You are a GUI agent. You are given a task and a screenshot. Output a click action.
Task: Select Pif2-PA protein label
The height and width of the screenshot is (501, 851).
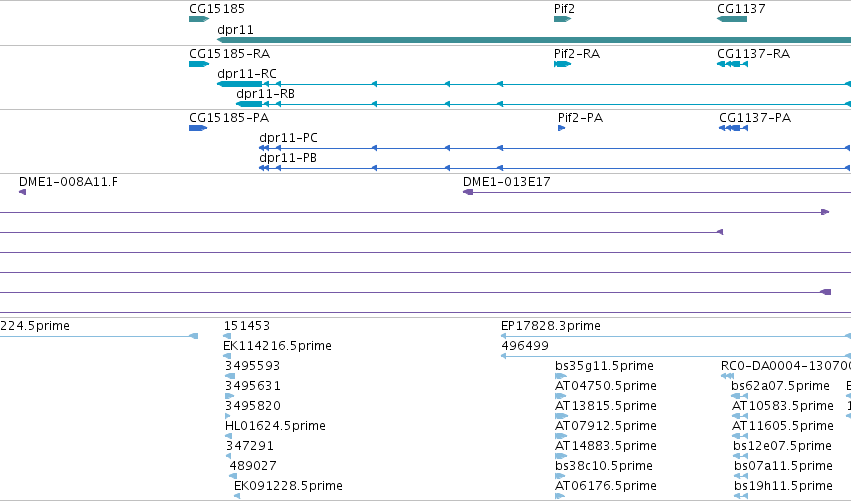[x=580, y=118]
